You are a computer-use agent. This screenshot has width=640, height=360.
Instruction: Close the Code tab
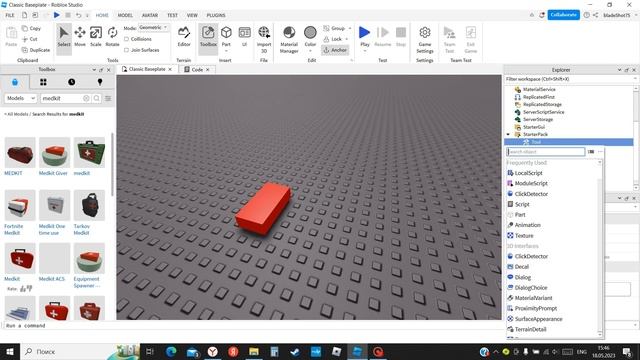(208, 70)
